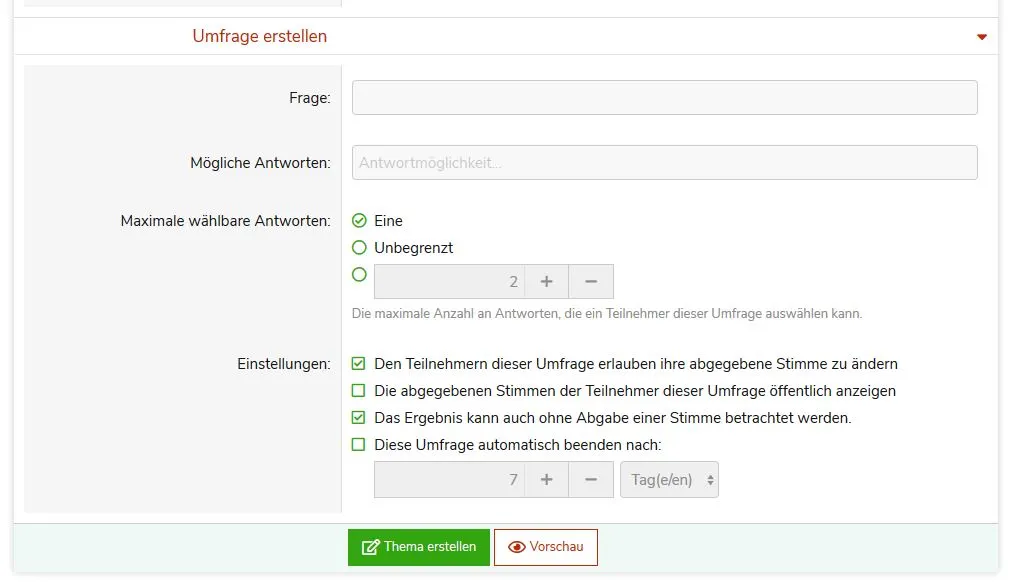This screenshot has width=1018, height=586.
Task: Click into the Frage text field
Action: point(664,98)
